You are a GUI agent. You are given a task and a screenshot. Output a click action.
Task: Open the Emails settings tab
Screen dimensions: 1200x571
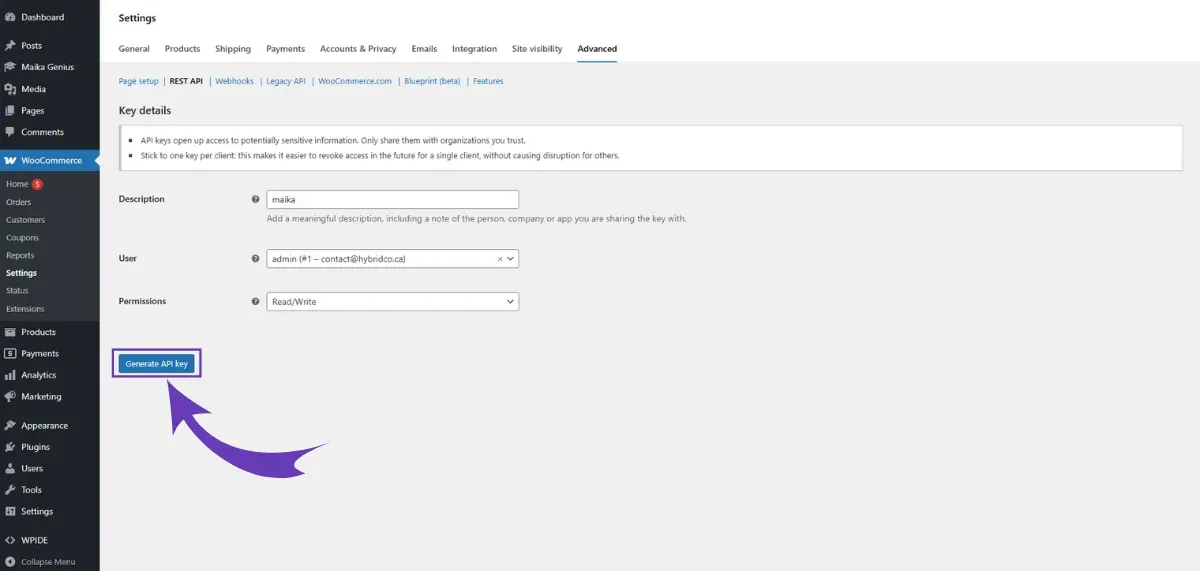424,49
